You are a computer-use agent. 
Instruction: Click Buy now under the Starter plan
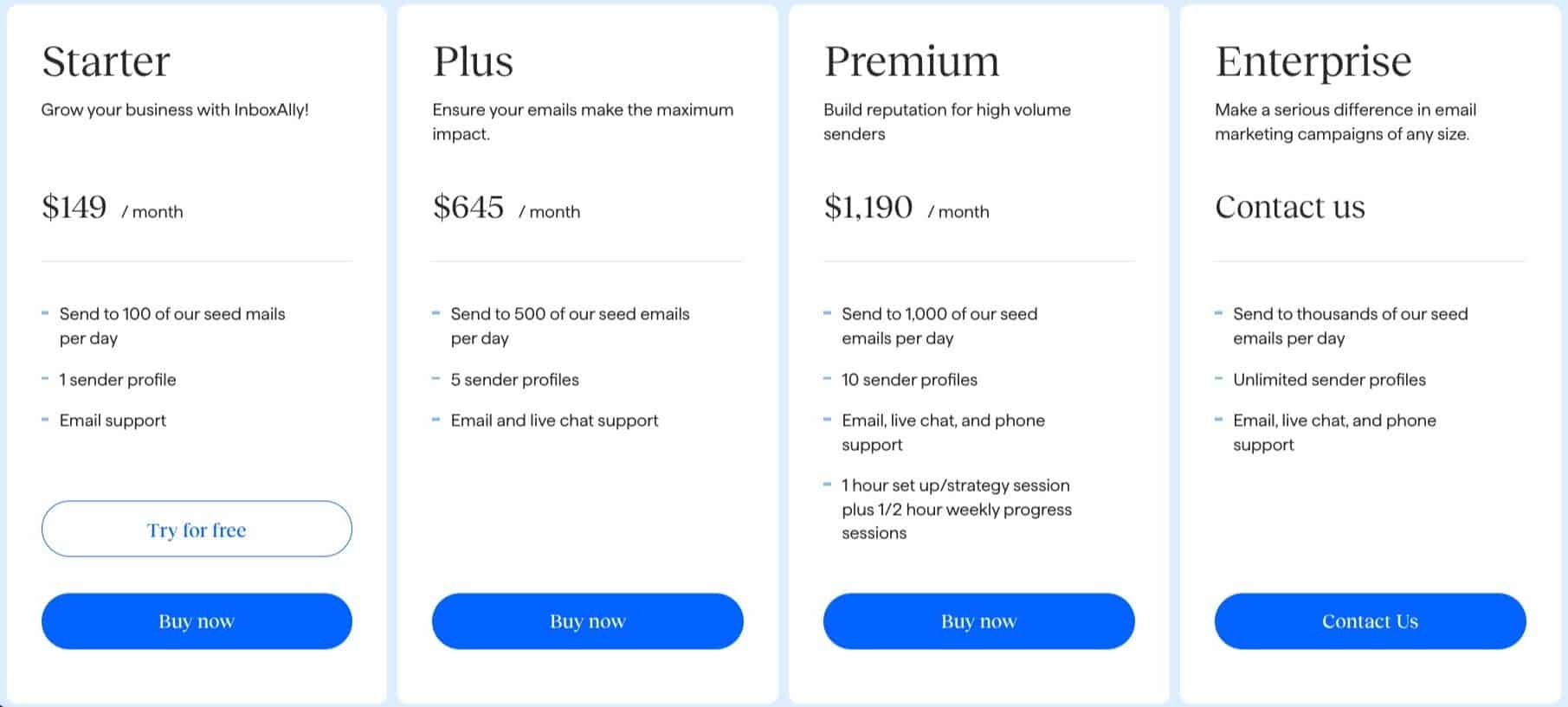tap(197, 620)
